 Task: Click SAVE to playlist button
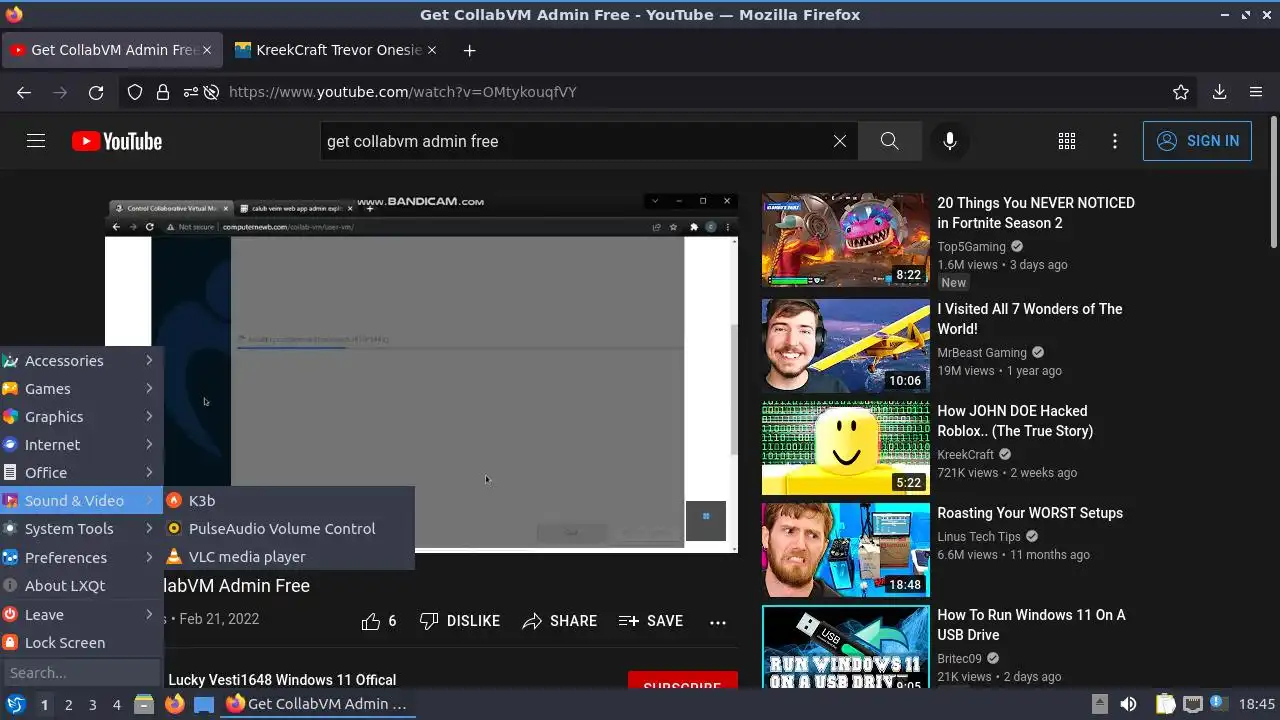point(651,621)
